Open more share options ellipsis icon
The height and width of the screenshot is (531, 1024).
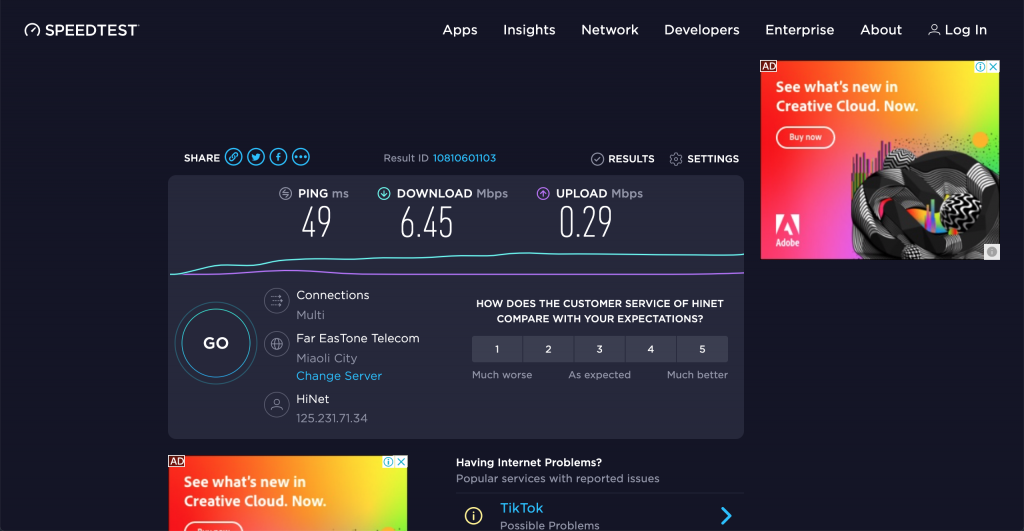(301, 157)
